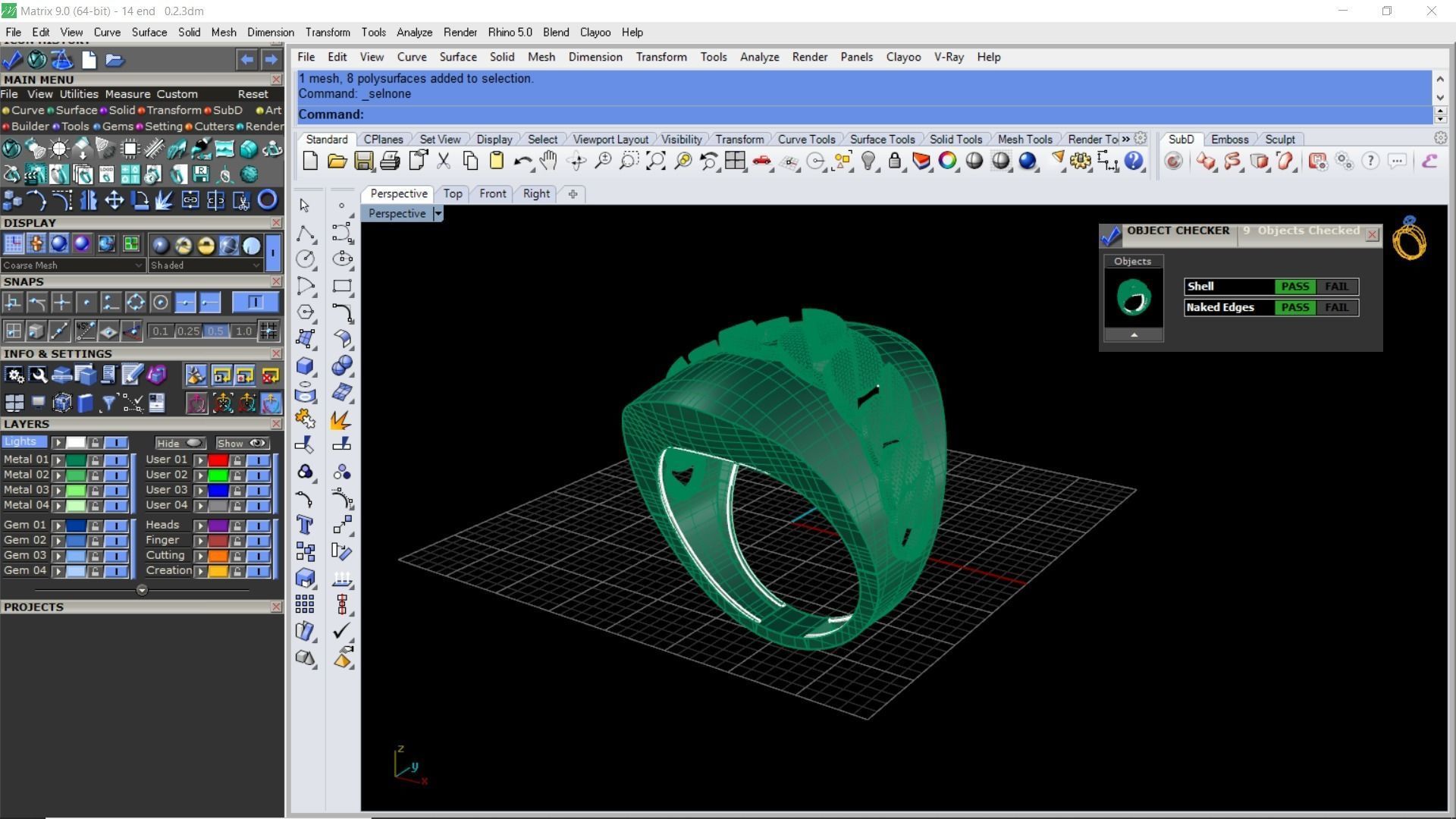Select the Pan hand tool
Image resolution: width=1456 pixels, height=819 pixels.
[x=548, y=161]
